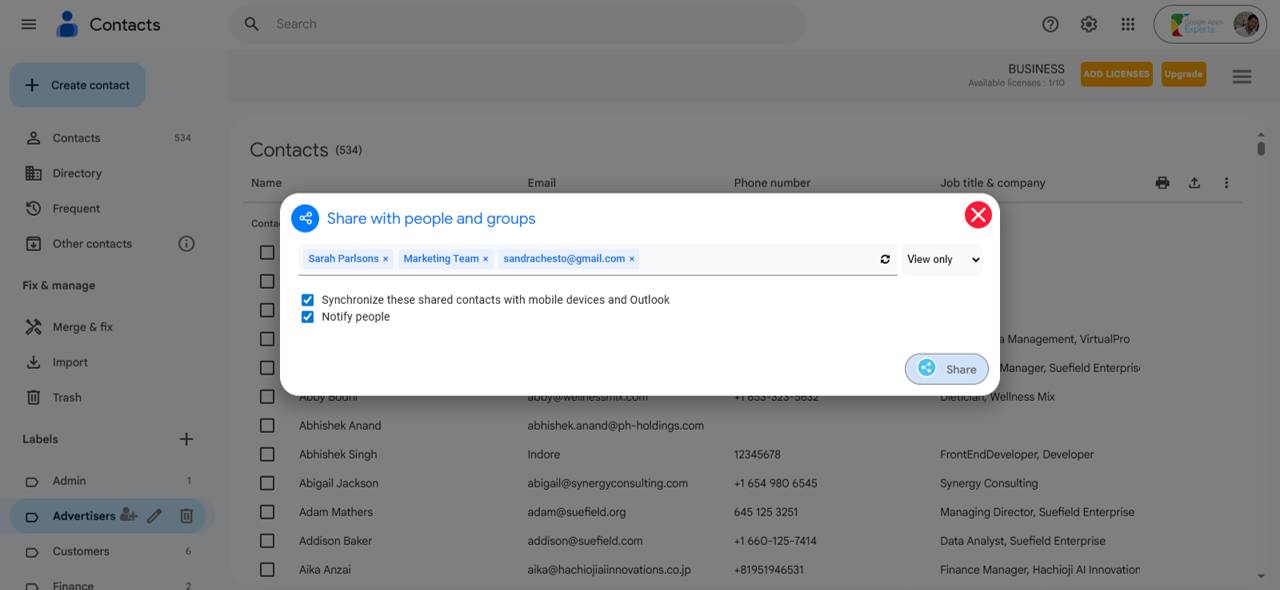This screenshot has width=1280, height=590.
Task: Add a new label with the plus icon
Action: 186,439
